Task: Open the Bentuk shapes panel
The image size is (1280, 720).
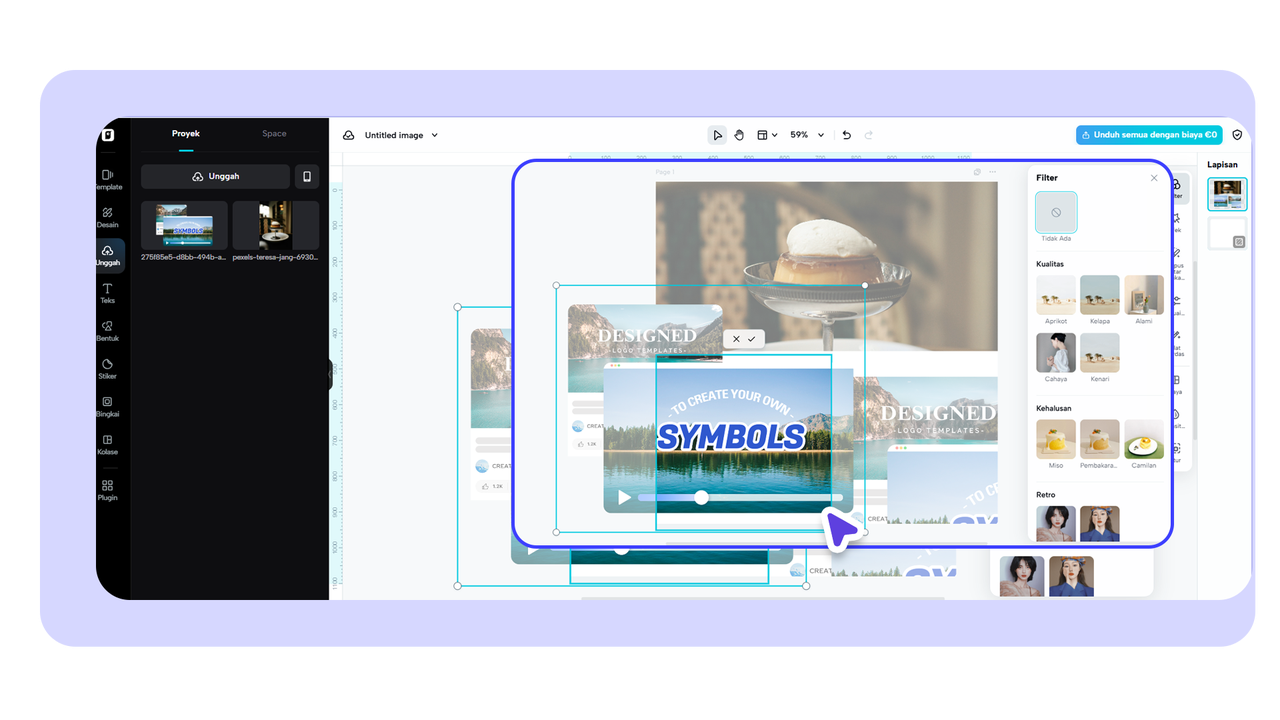Action: 108,331
